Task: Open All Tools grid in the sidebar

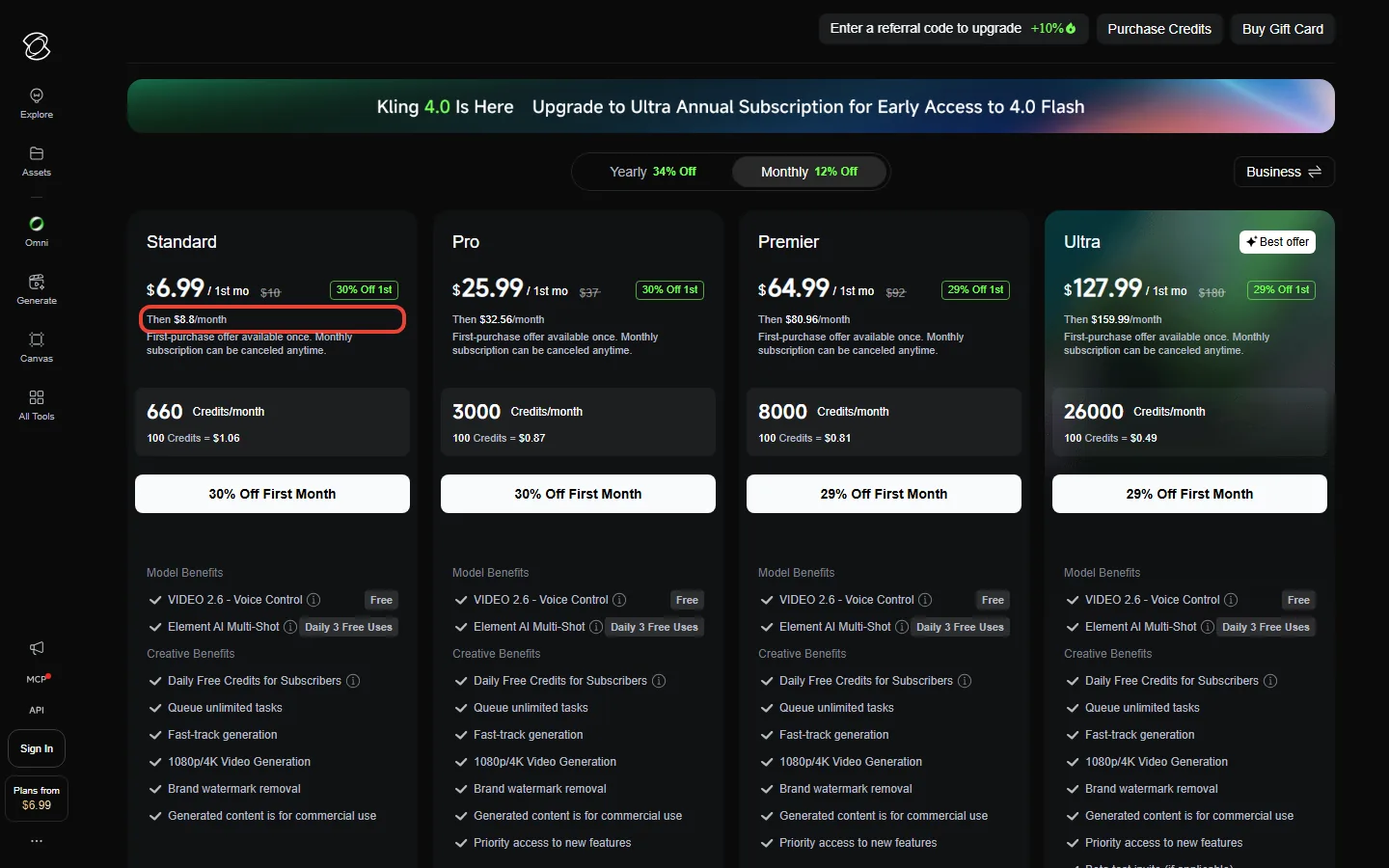Action: [x=37, y=405]
